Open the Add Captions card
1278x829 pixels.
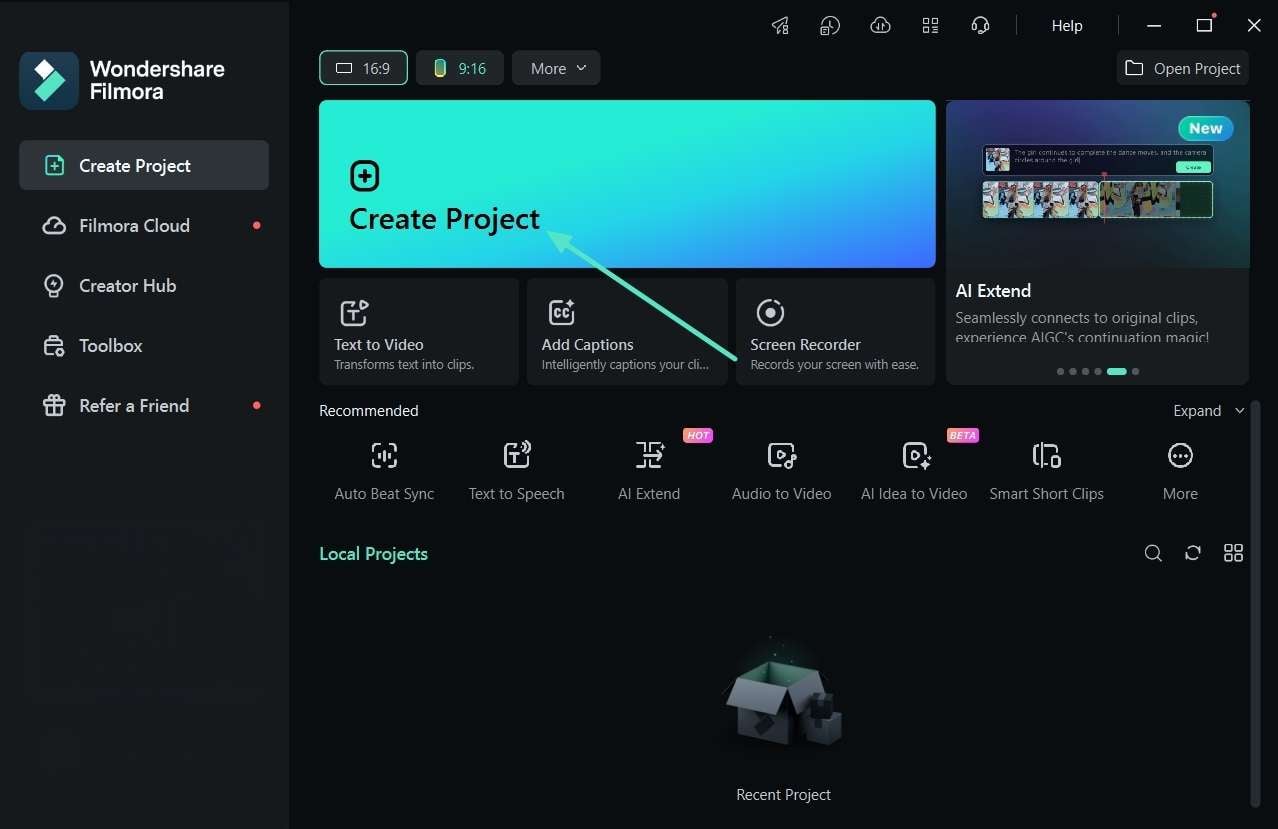click(x=627, y=331)
